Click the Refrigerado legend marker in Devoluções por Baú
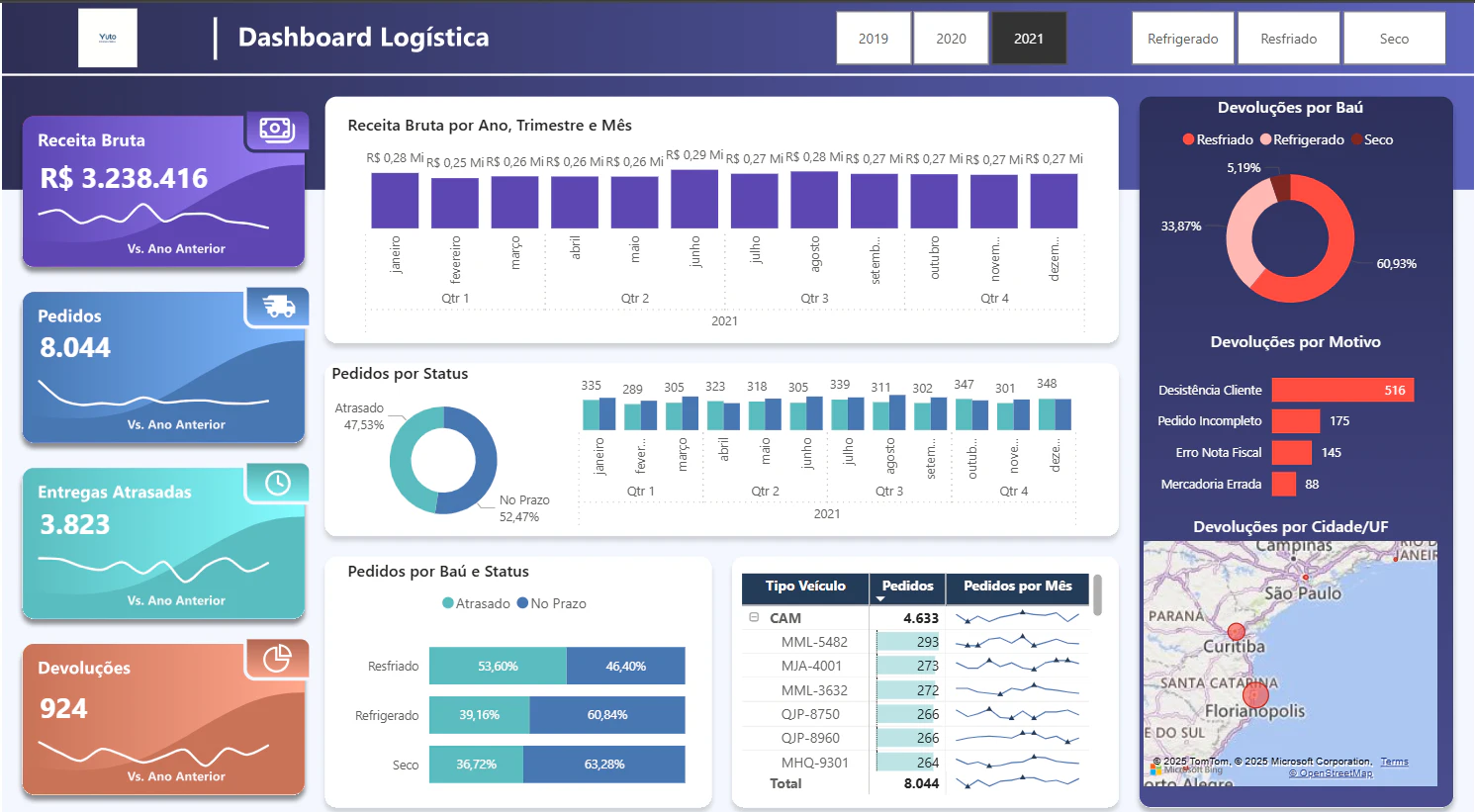 tap(1265, 139)
